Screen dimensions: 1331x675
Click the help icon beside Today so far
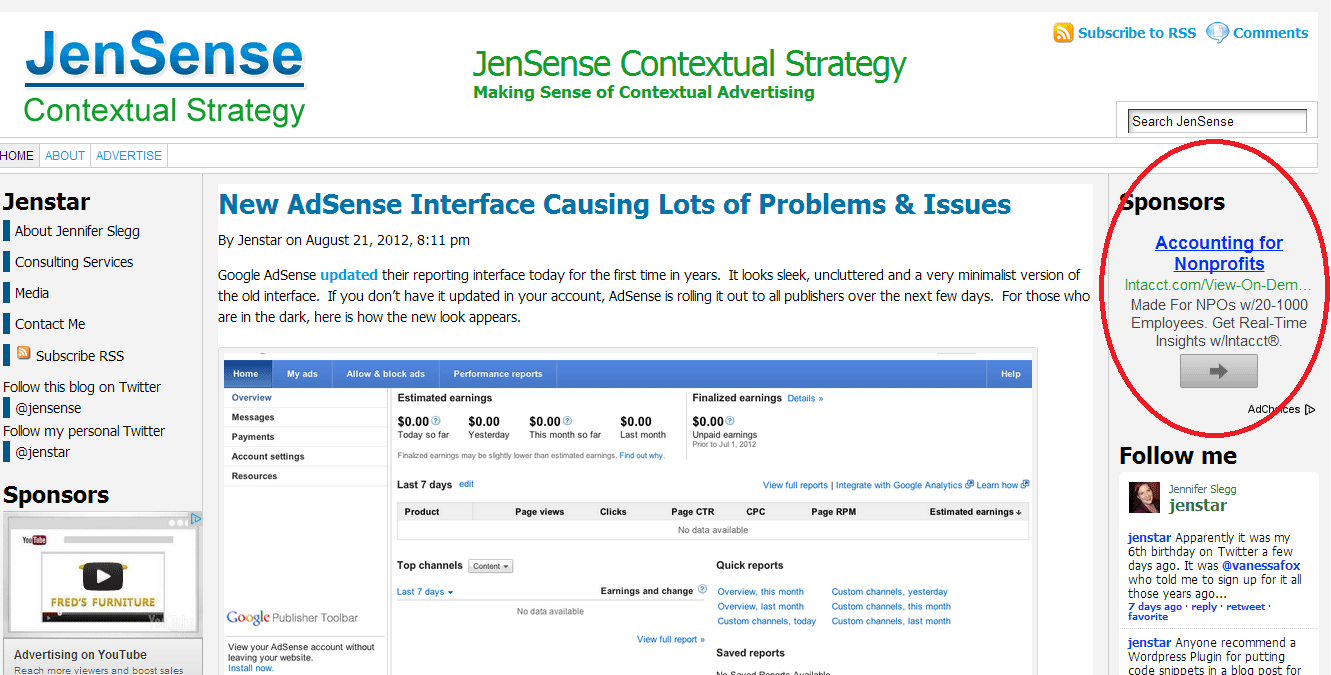436,421
